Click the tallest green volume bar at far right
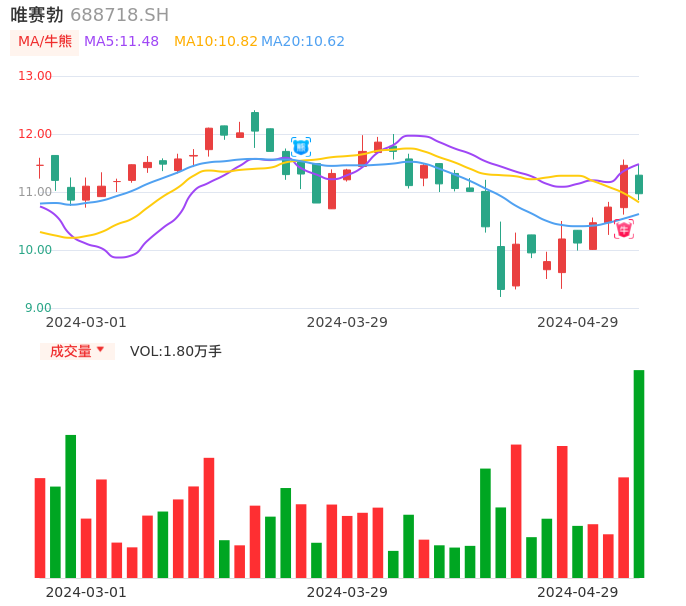 pyautogui.click(x=638, y=473)
